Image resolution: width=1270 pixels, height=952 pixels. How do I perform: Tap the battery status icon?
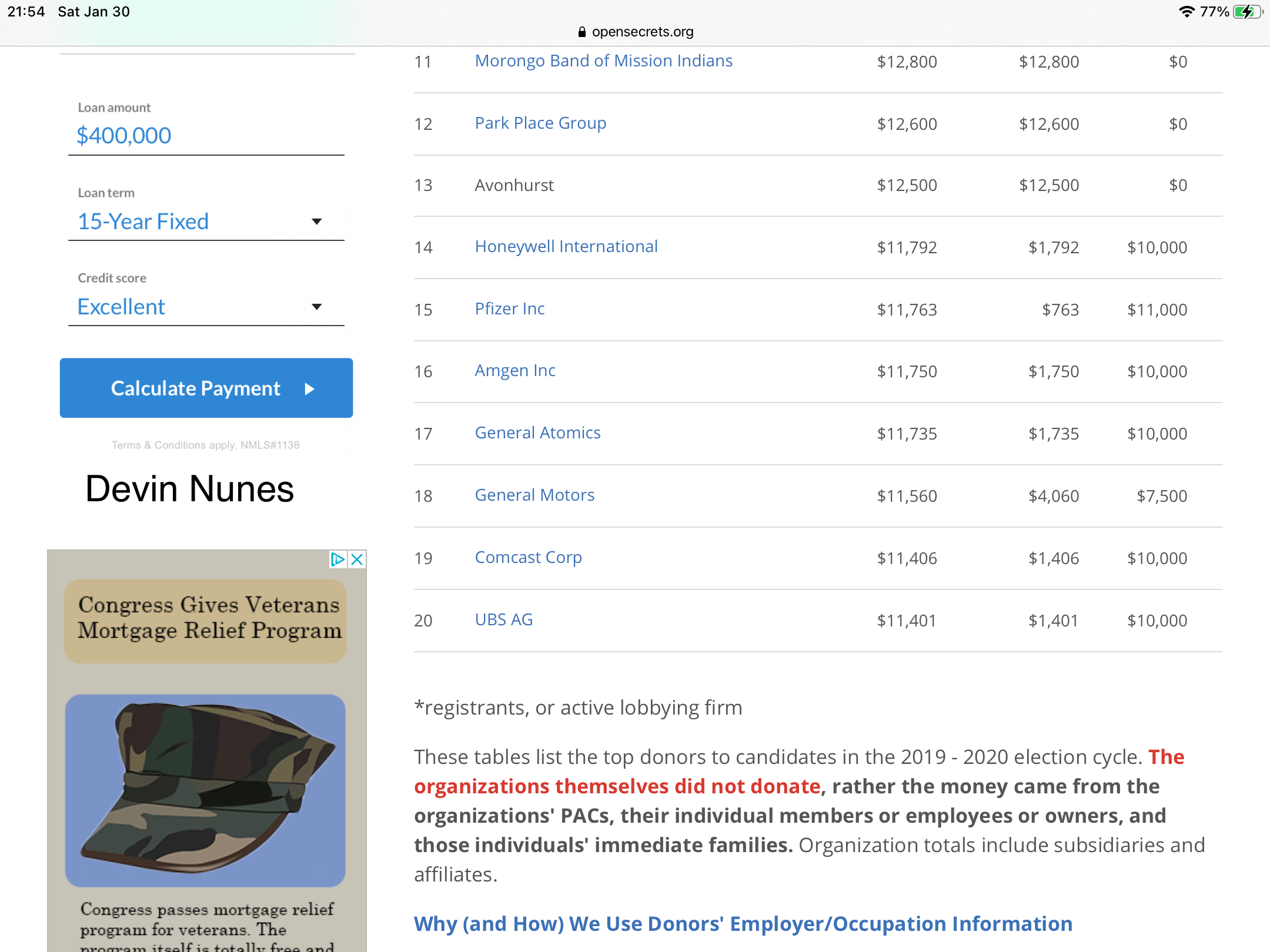pos(1246,12)
